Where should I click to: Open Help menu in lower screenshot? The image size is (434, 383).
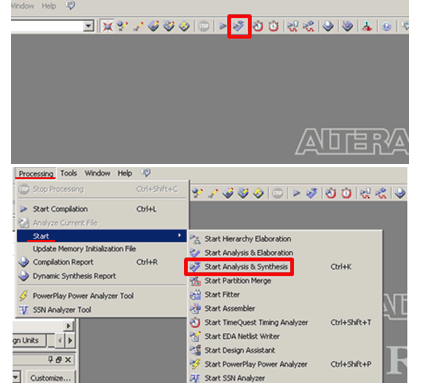(x=125, y=173)
